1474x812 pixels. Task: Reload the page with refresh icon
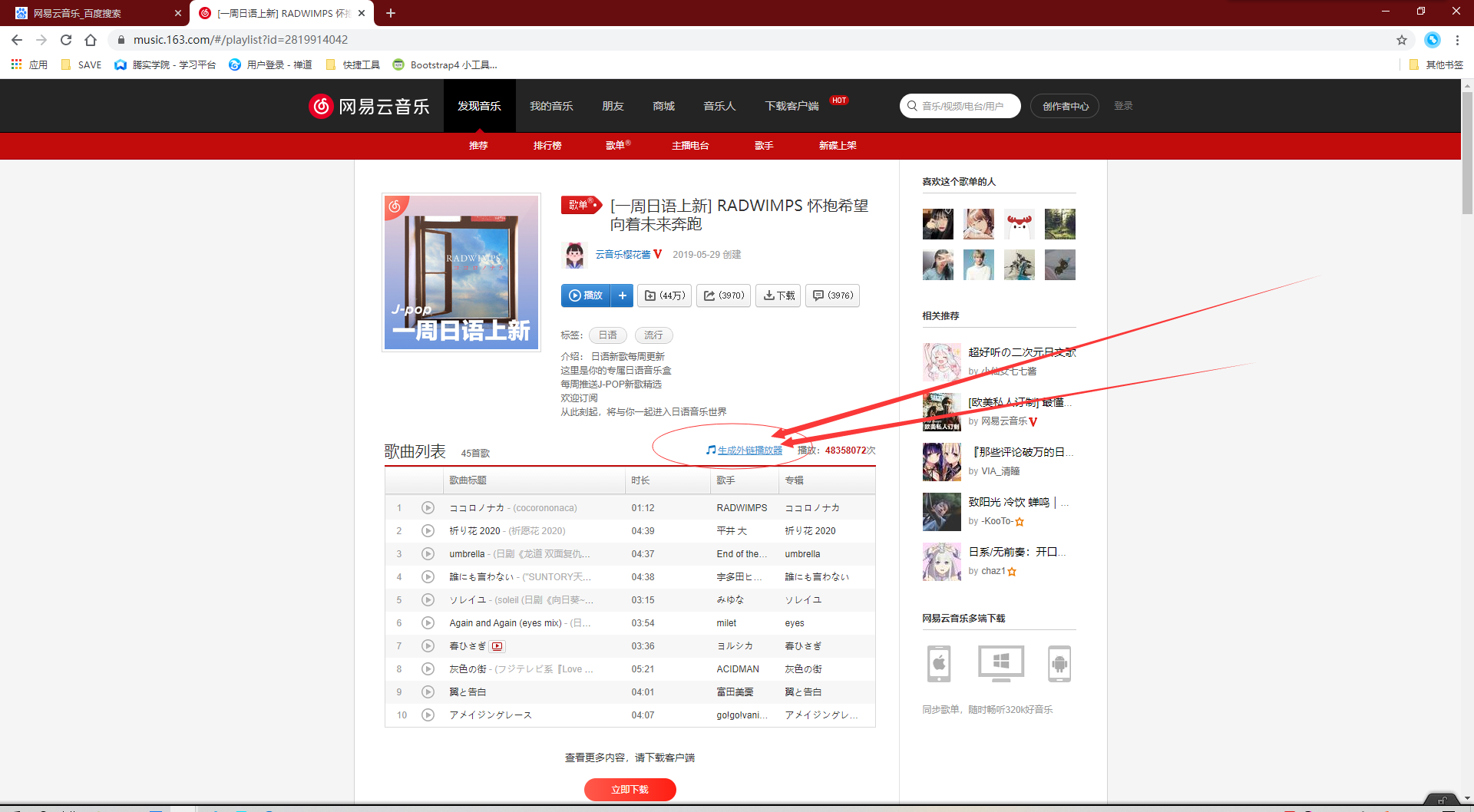(66, 40)
